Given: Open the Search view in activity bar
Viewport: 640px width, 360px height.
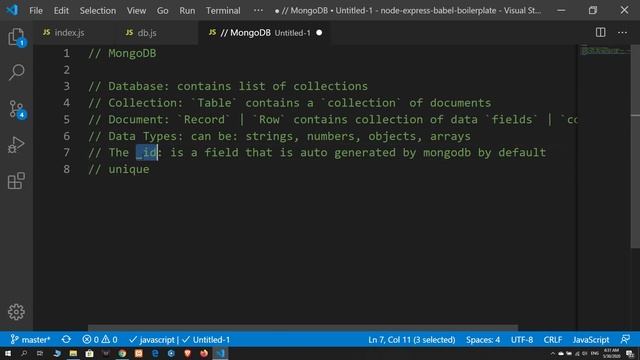Looking at the screenshot, I should coord(16,72).
